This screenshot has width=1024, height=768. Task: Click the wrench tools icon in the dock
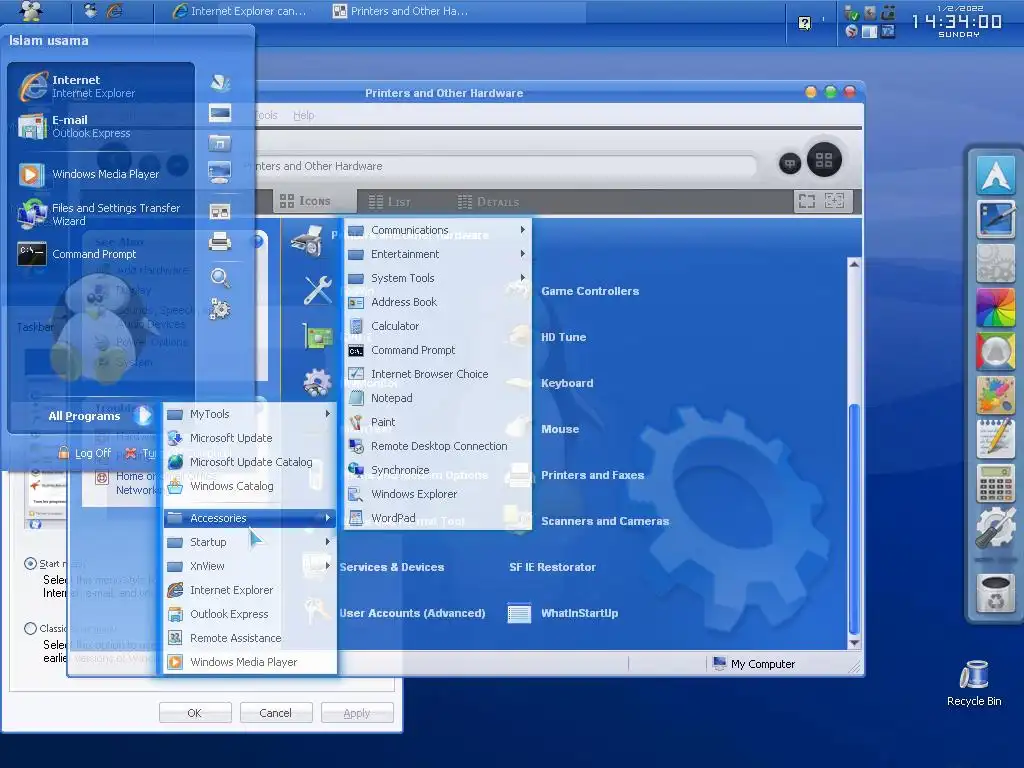click(995, 528)
